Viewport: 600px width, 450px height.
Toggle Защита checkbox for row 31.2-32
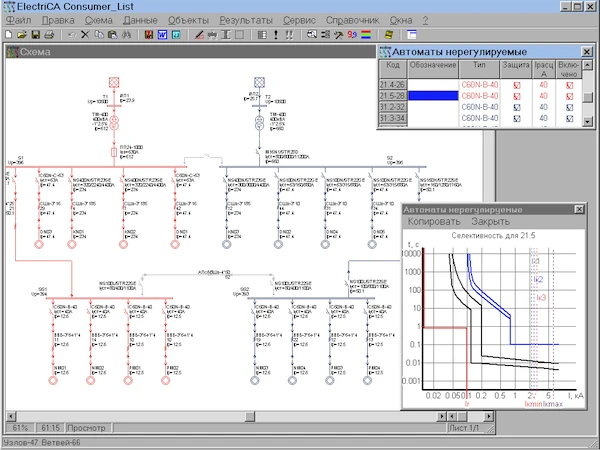(x=517, y=108)
